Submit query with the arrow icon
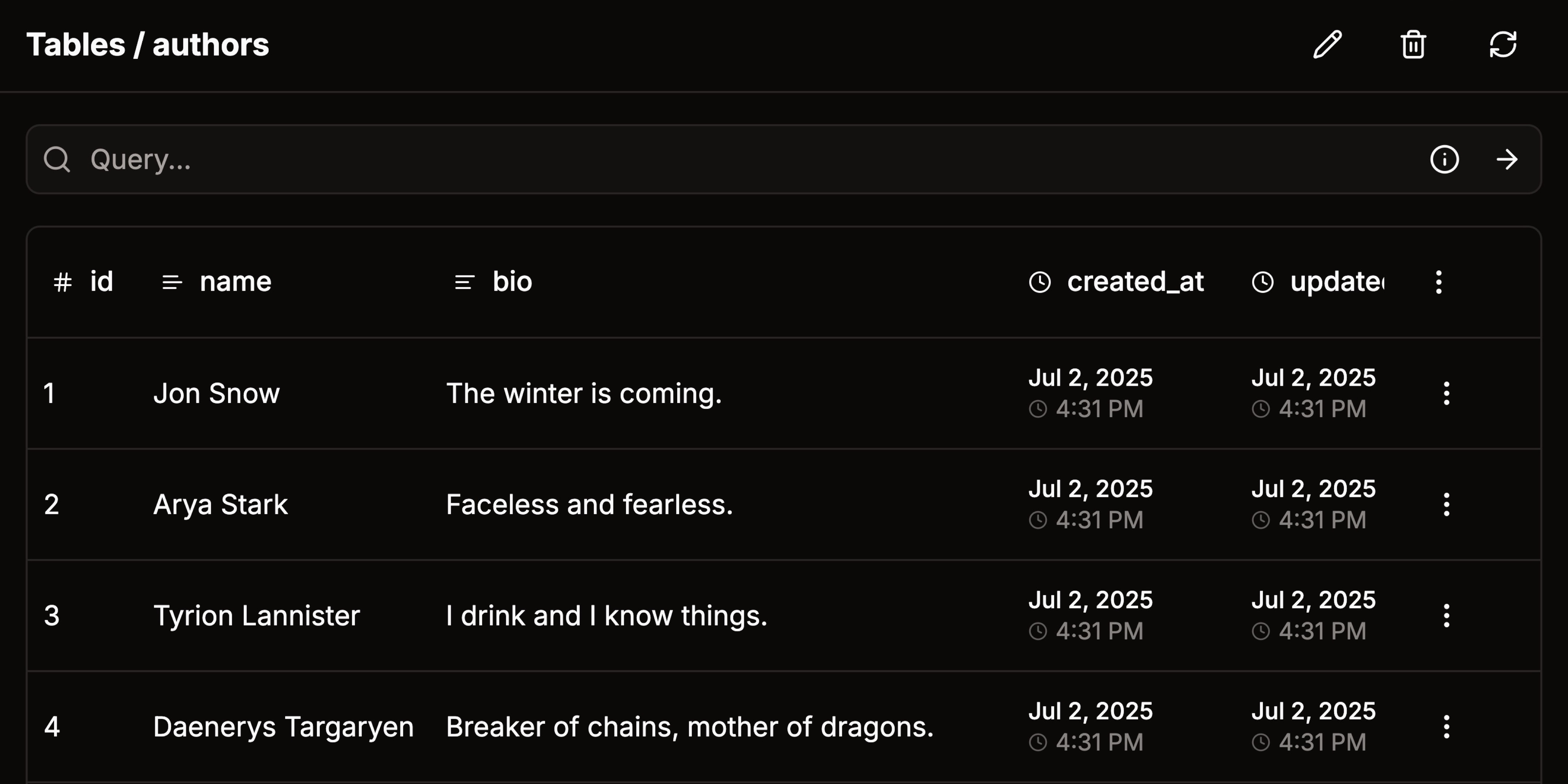This screenshot has height=784, width=1568. click(1507, 159)
